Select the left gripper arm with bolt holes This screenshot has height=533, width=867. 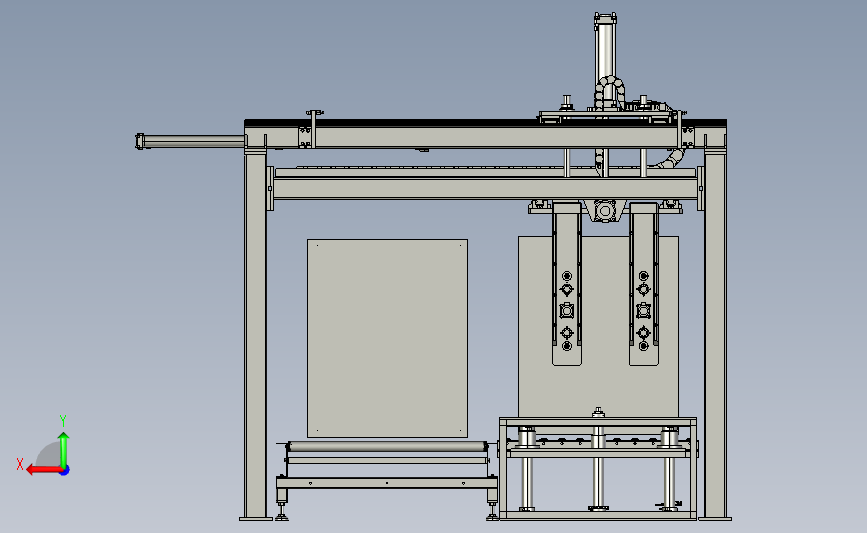coord(567,284)
